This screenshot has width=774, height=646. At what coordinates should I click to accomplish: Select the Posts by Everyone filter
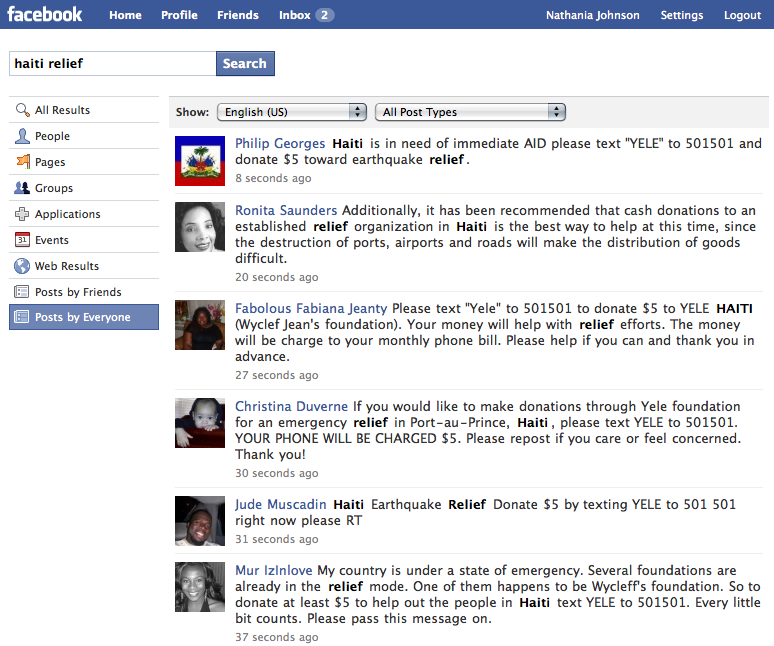click(84, 317)
